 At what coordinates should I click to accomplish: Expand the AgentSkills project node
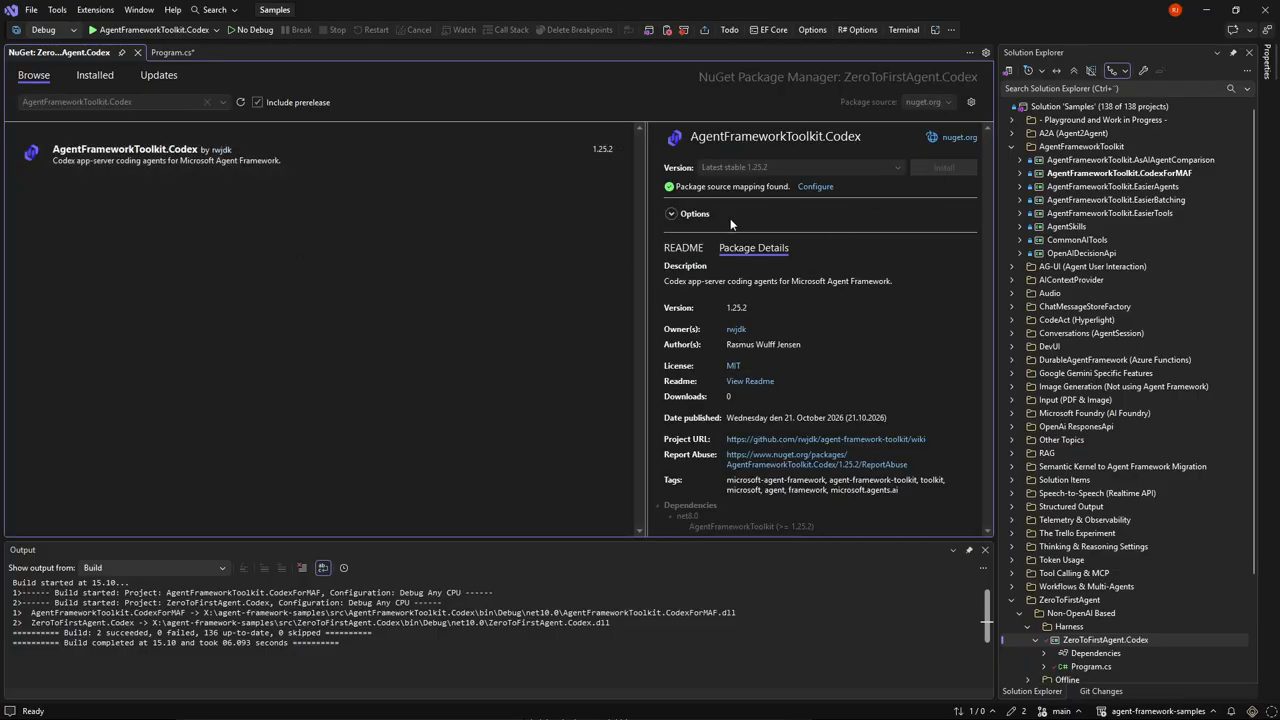point(1020,227)
